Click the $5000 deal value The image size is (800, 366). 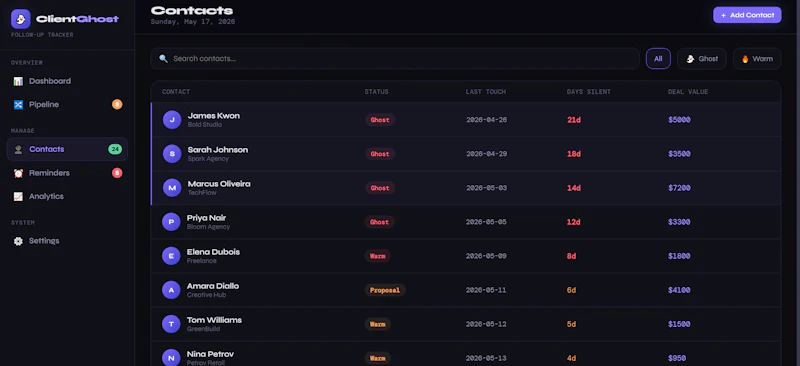coord(679,120)
